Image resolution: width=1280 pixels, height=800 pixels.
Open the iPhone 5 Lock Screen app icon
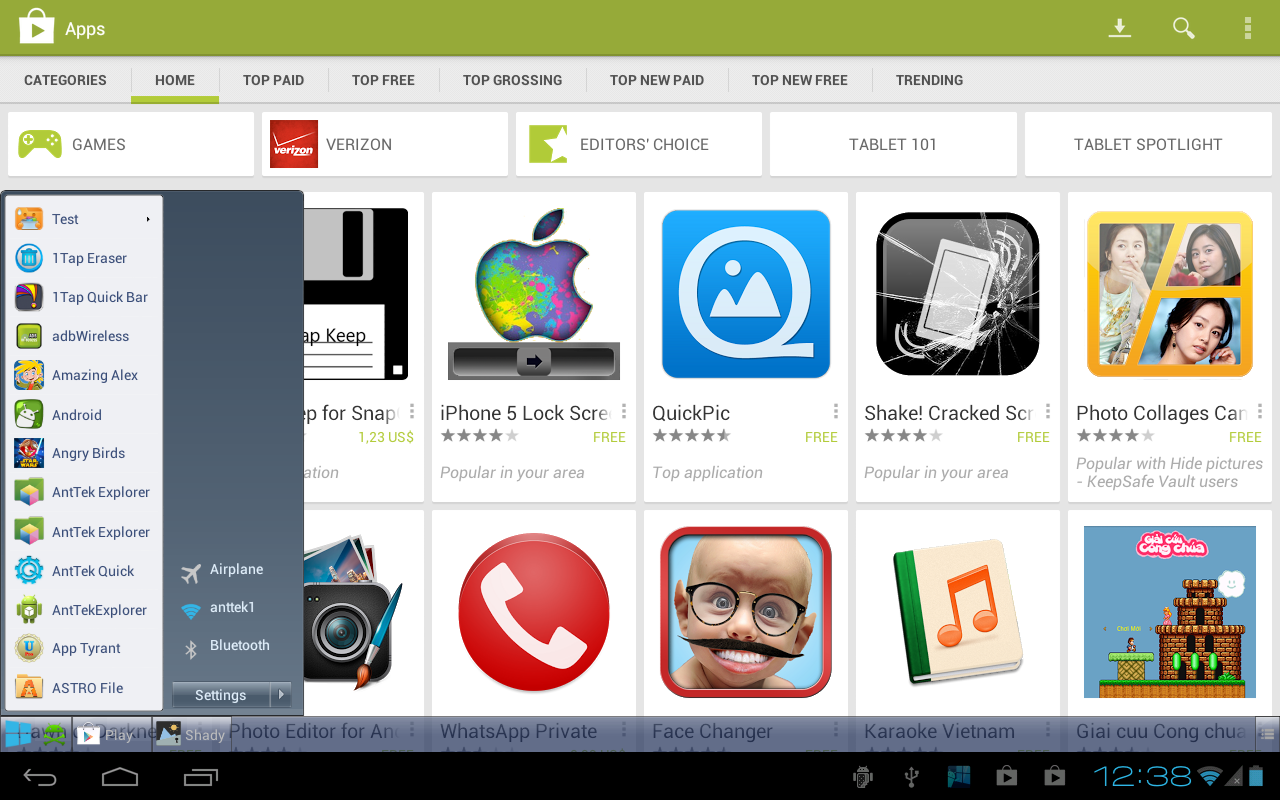coord(534,293)
